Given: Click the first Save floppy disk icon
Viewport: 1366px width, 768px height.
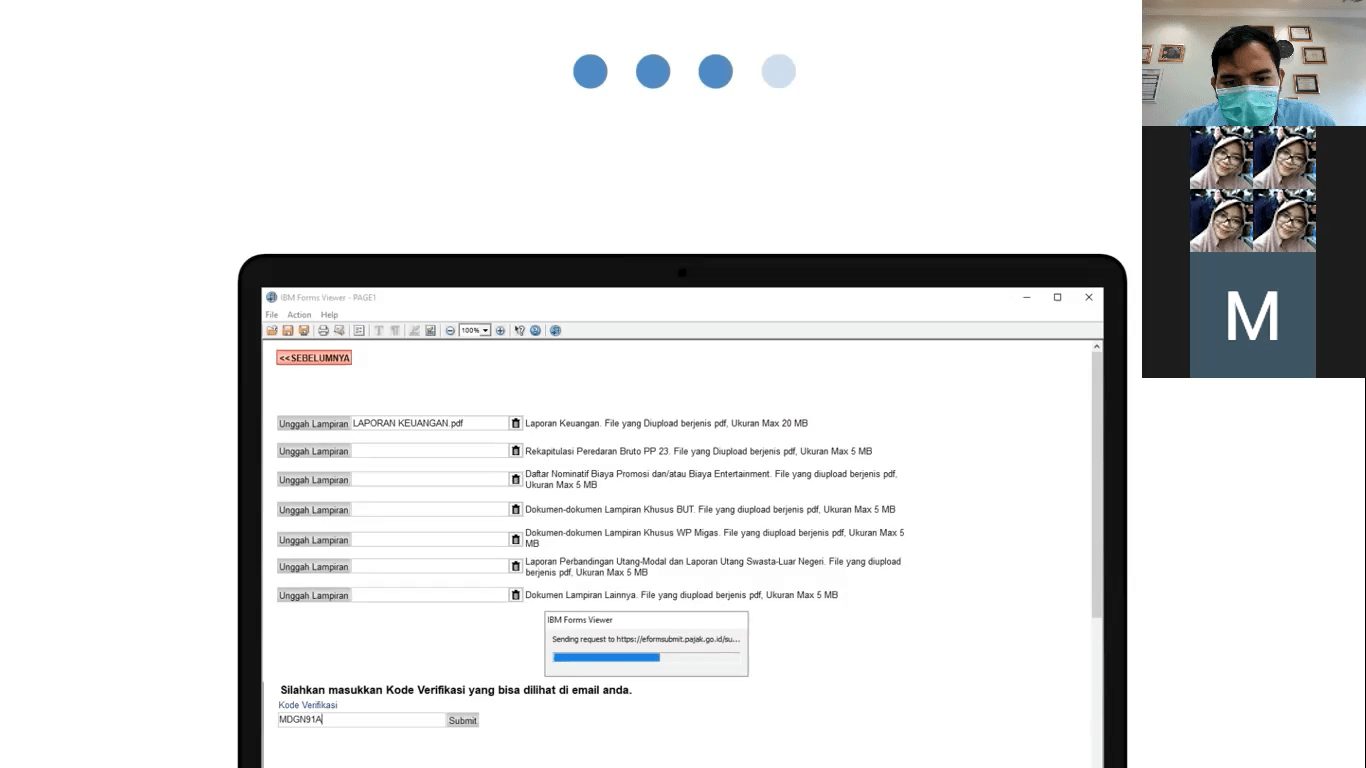Looking at the screenshot, I should tap(288, 331).
